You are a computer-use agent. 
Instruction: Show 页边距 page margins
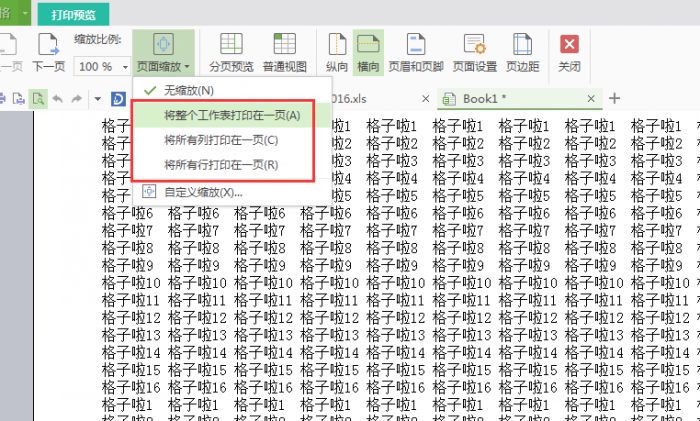pos(522,53)
